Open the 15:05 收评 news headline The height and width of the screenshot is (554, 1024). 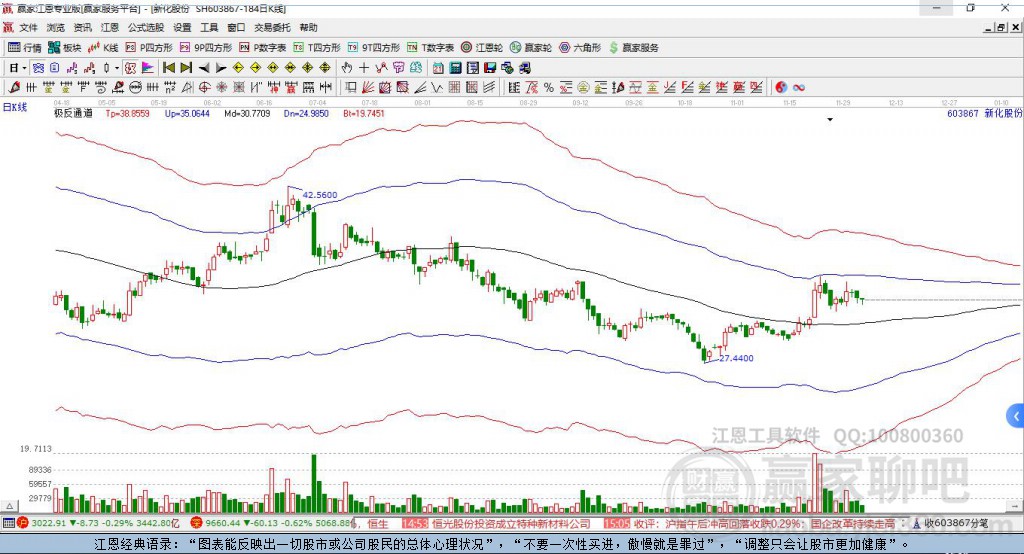750,524
